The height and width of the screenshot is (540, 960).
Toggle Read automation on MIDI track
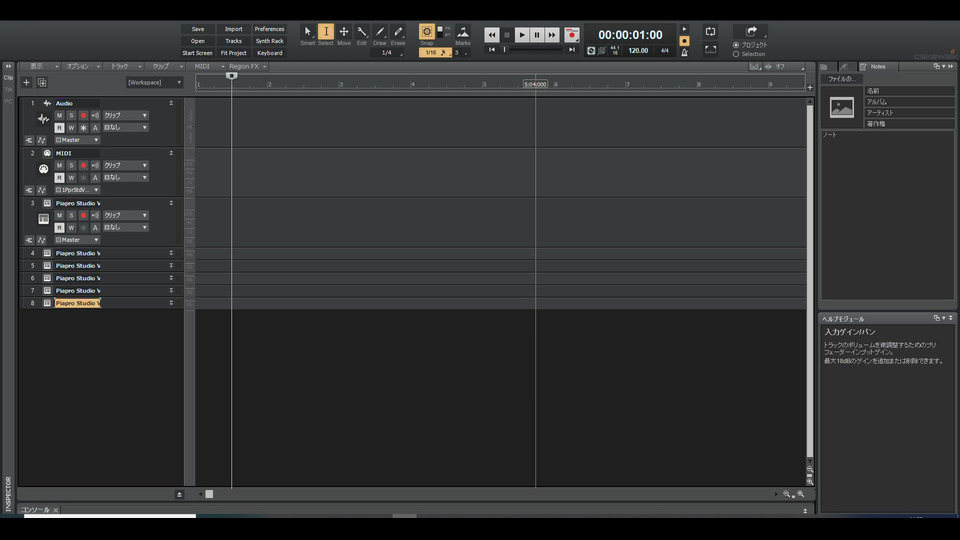(x=59, y=178)
